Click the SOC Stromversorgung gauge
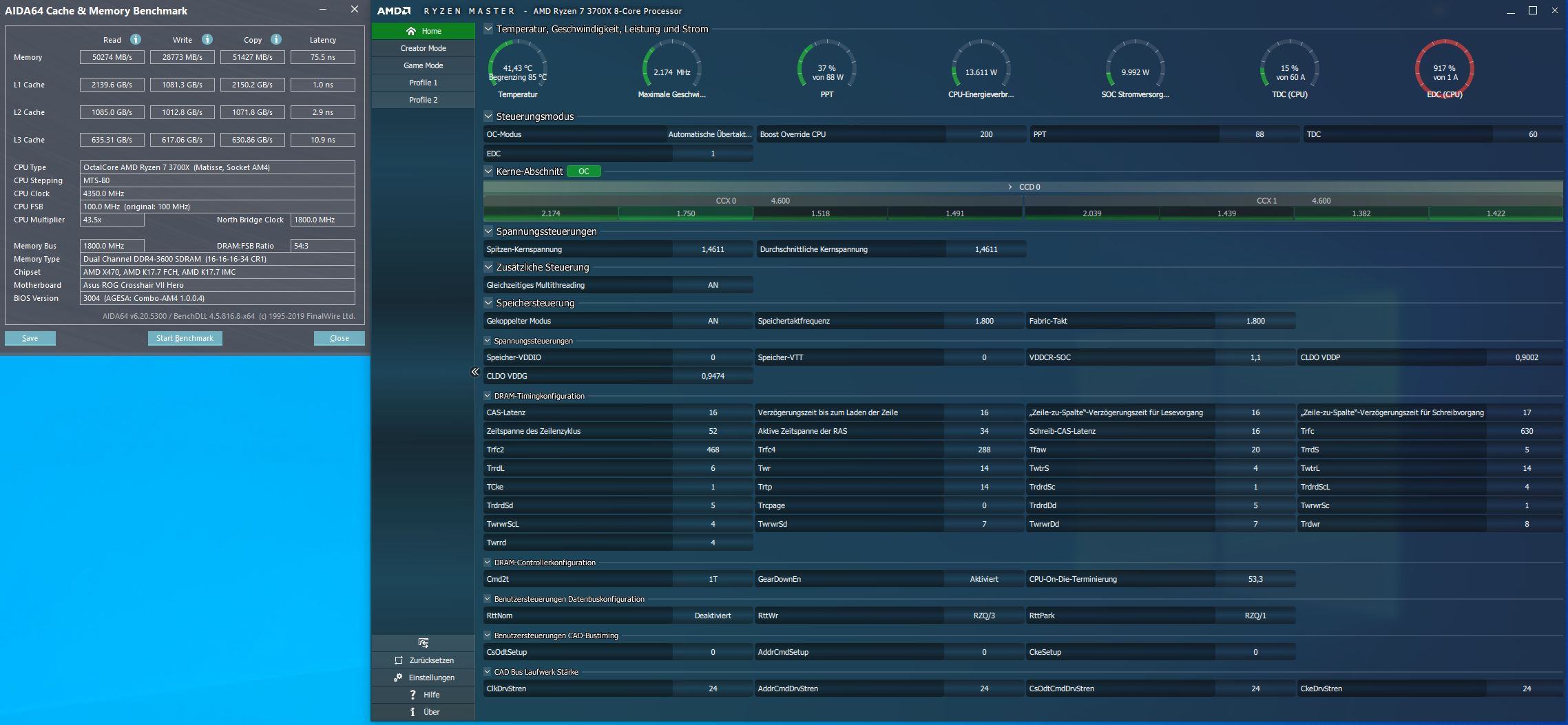This screenshot has width=1568, height=725. [1136, 69]
